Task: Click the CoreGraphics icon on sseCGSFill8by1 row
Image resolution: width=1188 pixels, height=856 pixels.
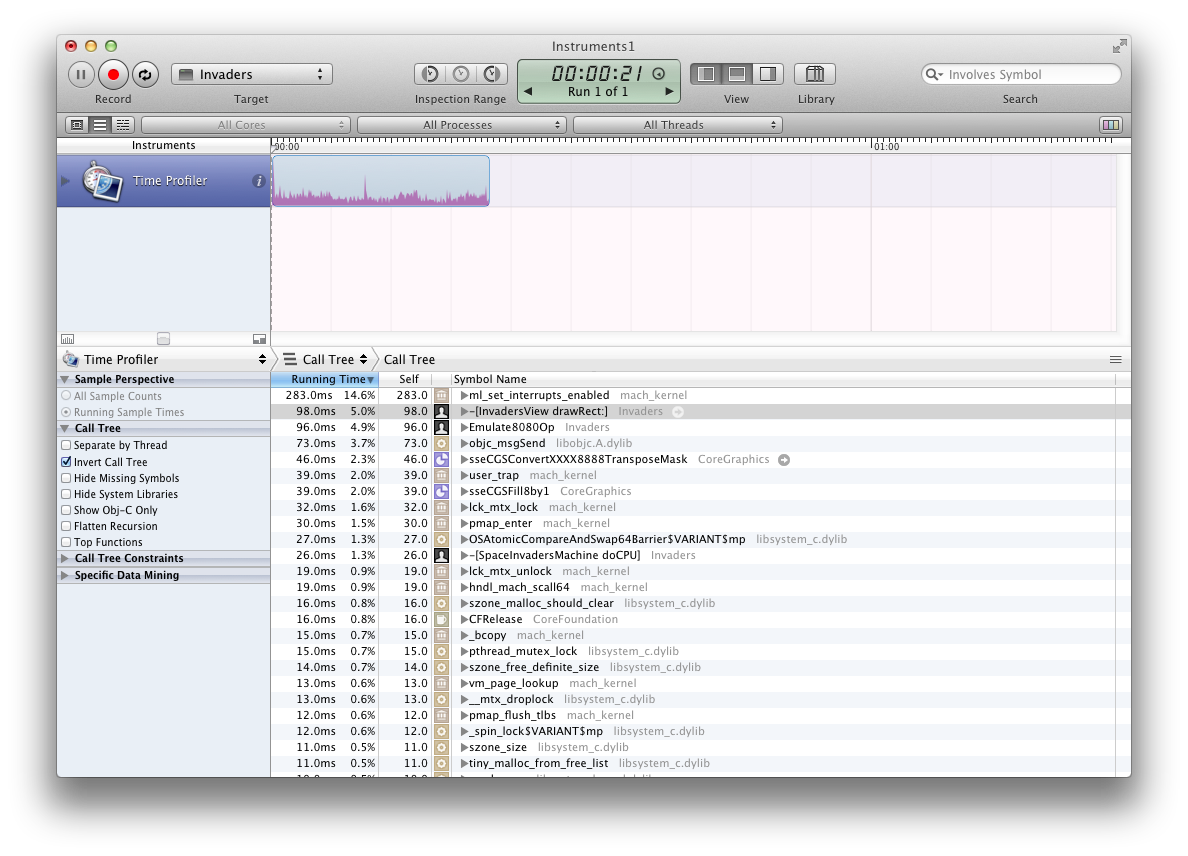Action: point(441,492)
